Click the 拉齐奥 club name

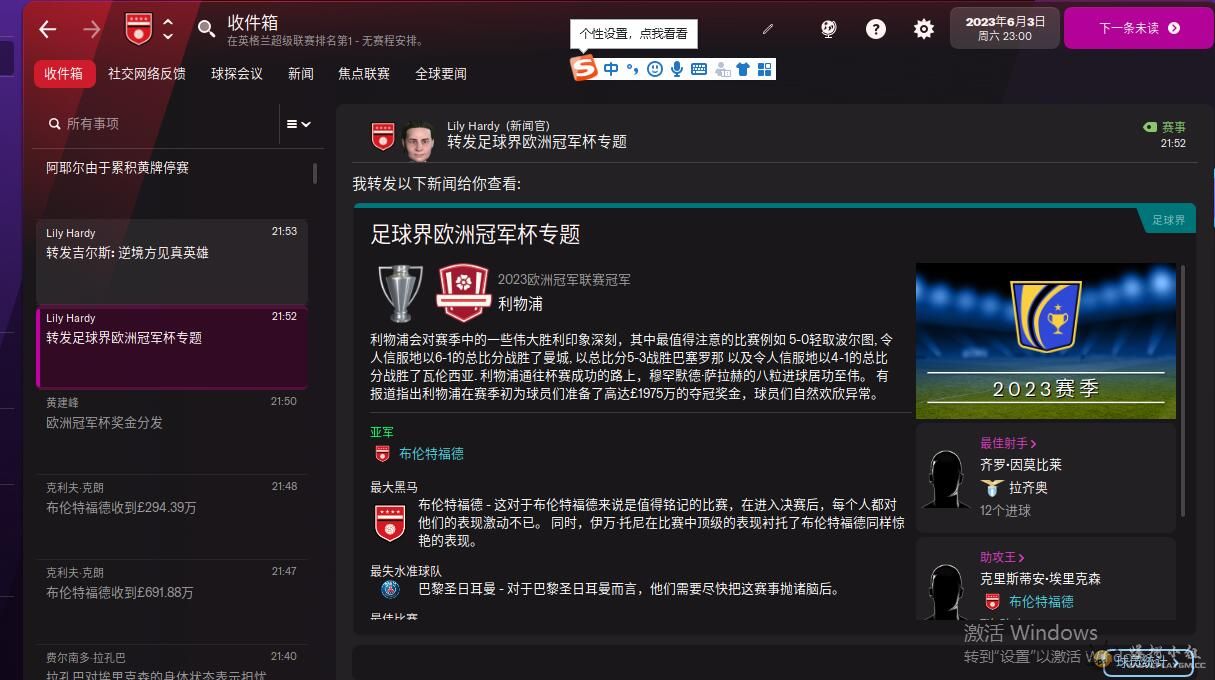1028,488
